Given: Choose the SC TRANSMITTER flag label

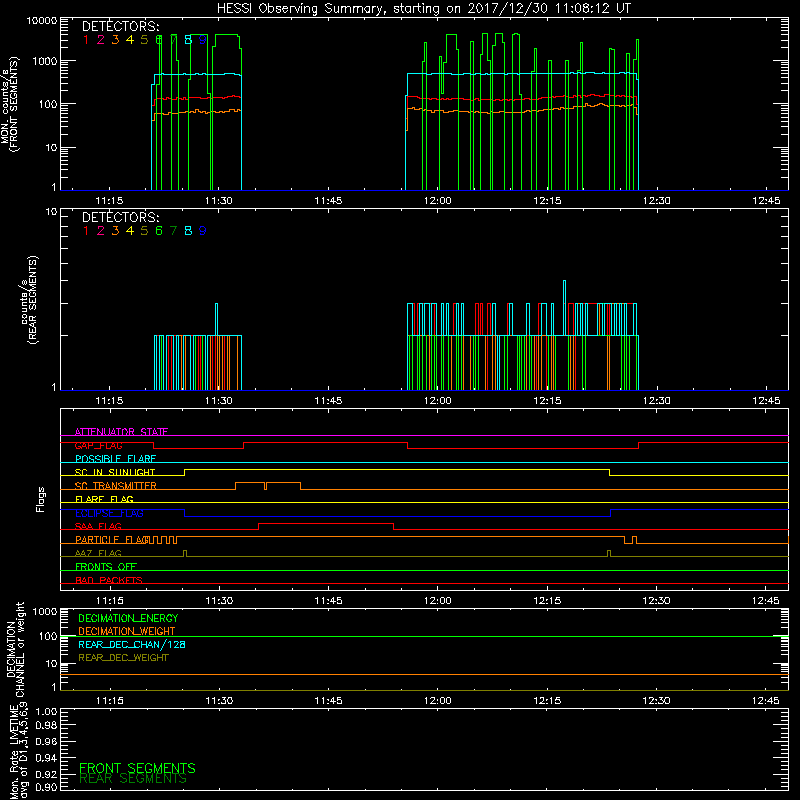Looking at the screenshot, I should click(116, 486).
